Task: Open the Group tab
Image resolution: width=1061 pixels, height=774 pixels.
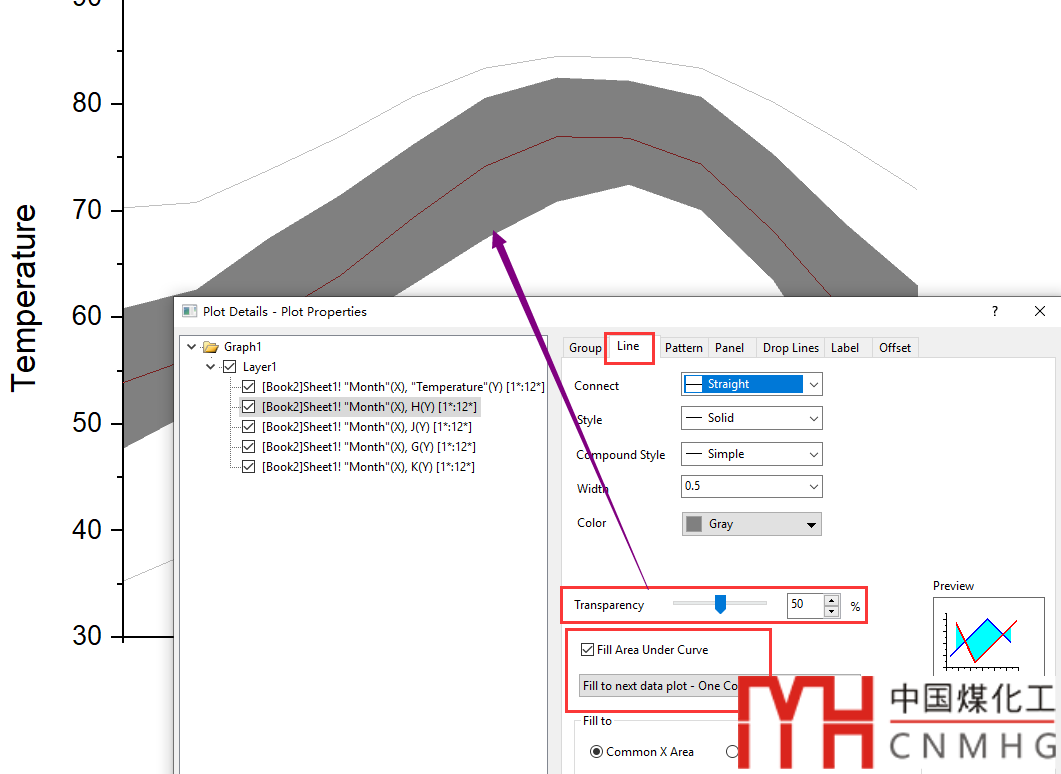Action: 585,348
